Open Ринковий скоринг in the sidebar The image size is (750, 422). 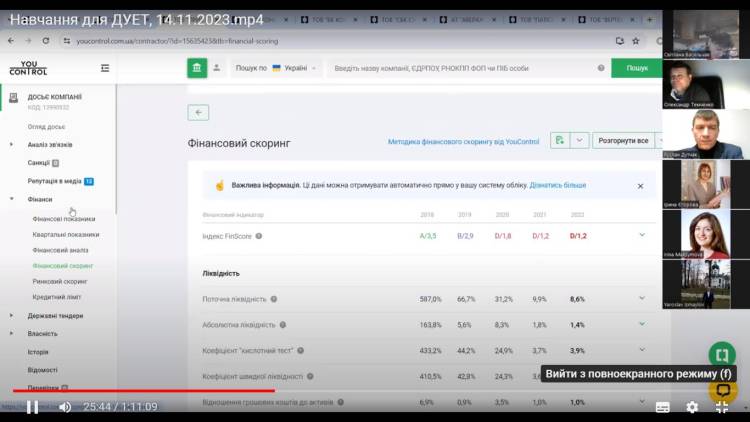tap(62, 282)
